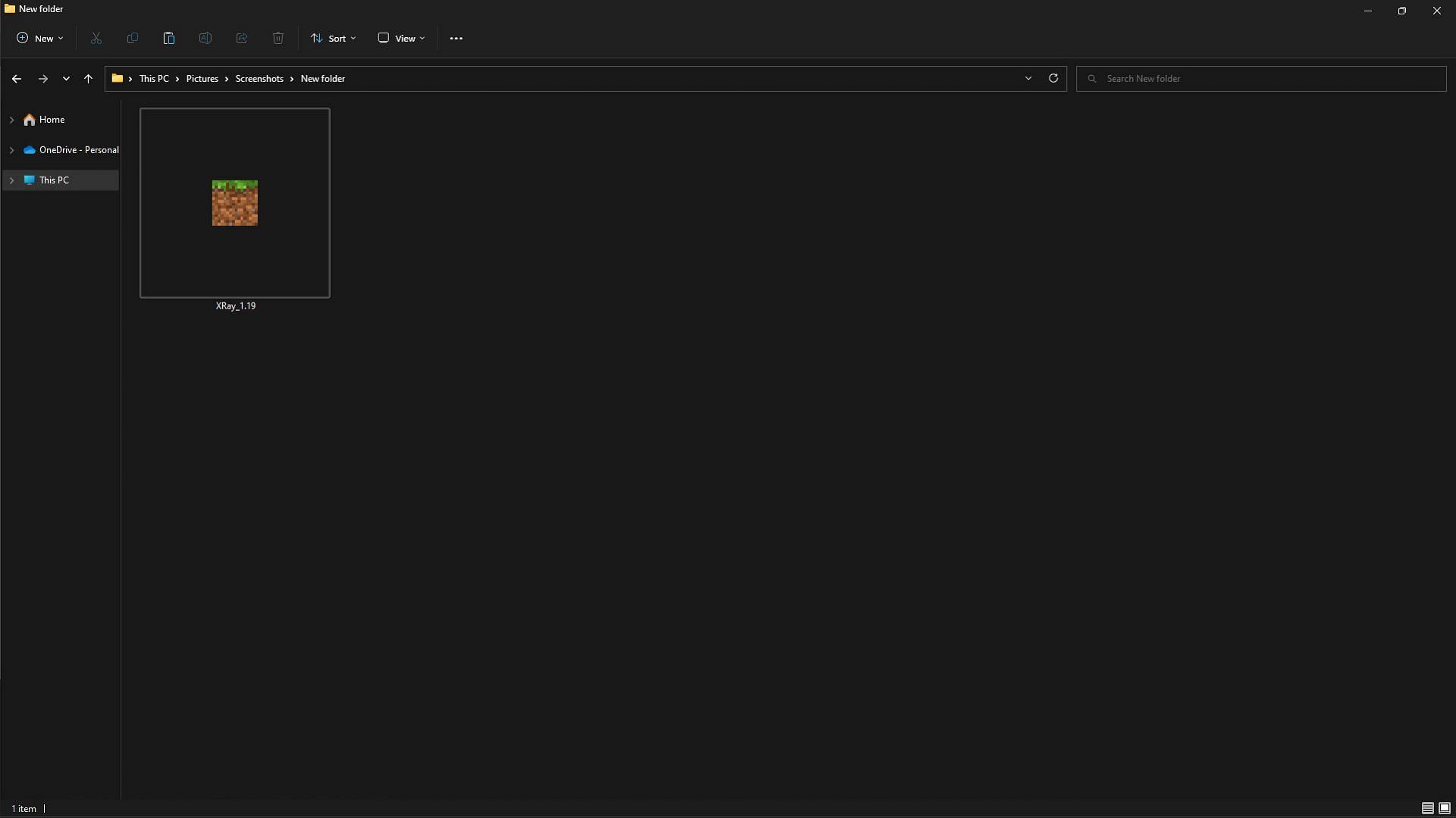Click the Cut scissors icon
Image resolution: width=1456 pixels, height=818 pixels.
tap(96, 38)
